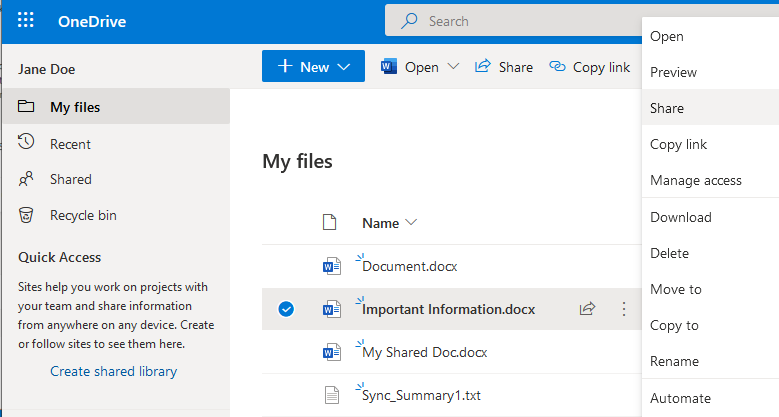Pick Delete in the context menu
Screen dimensions: 779x417
click(x=710, y=253)
